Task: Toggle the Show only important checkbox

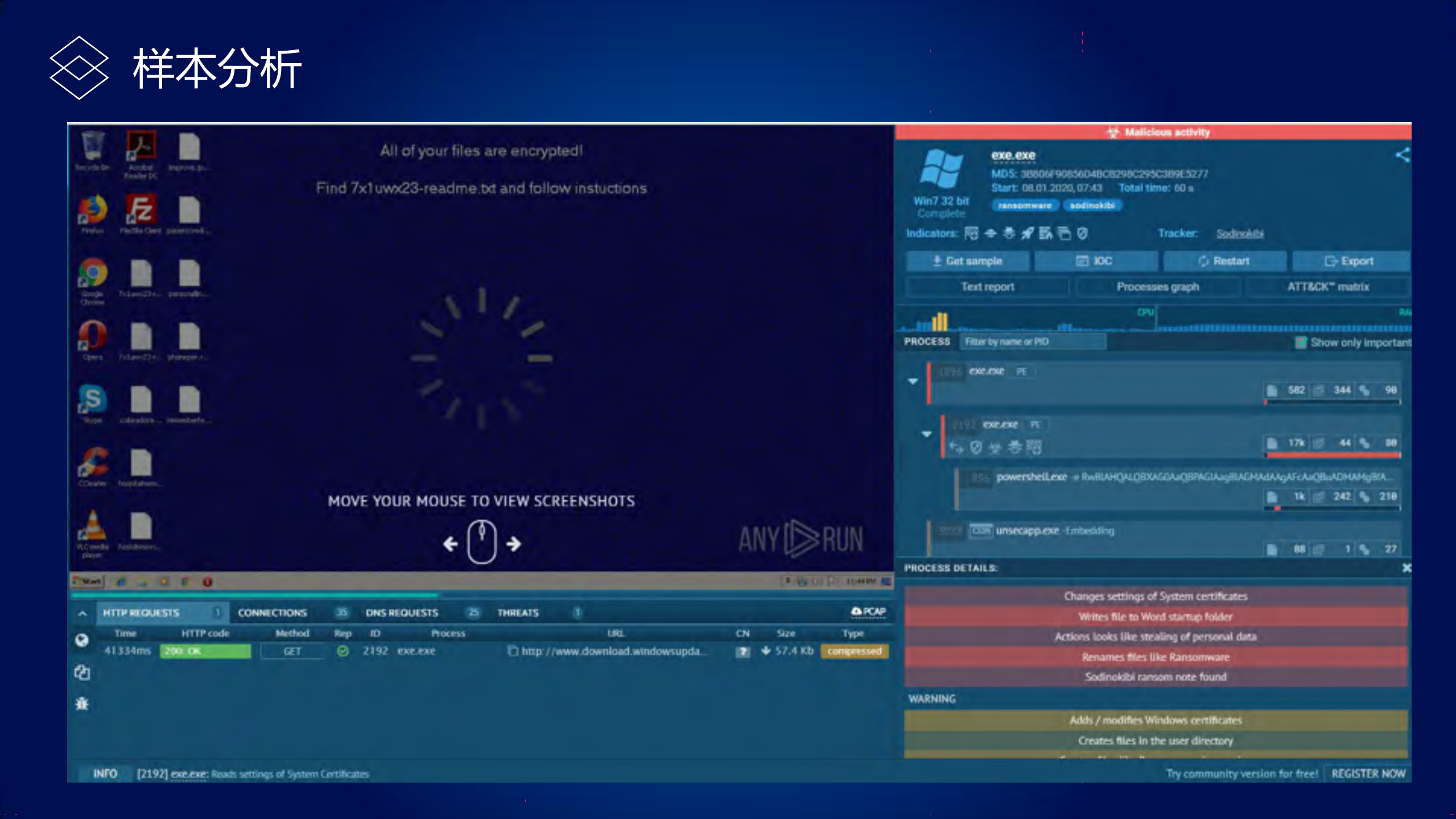Action: click(x=1301, y=342)
